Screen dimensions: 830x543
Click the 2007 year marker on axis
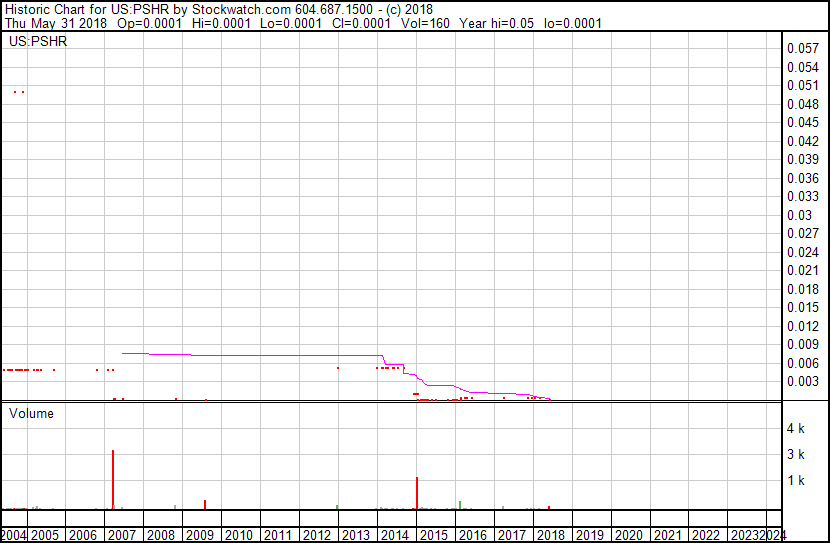[x=123, y=535]
